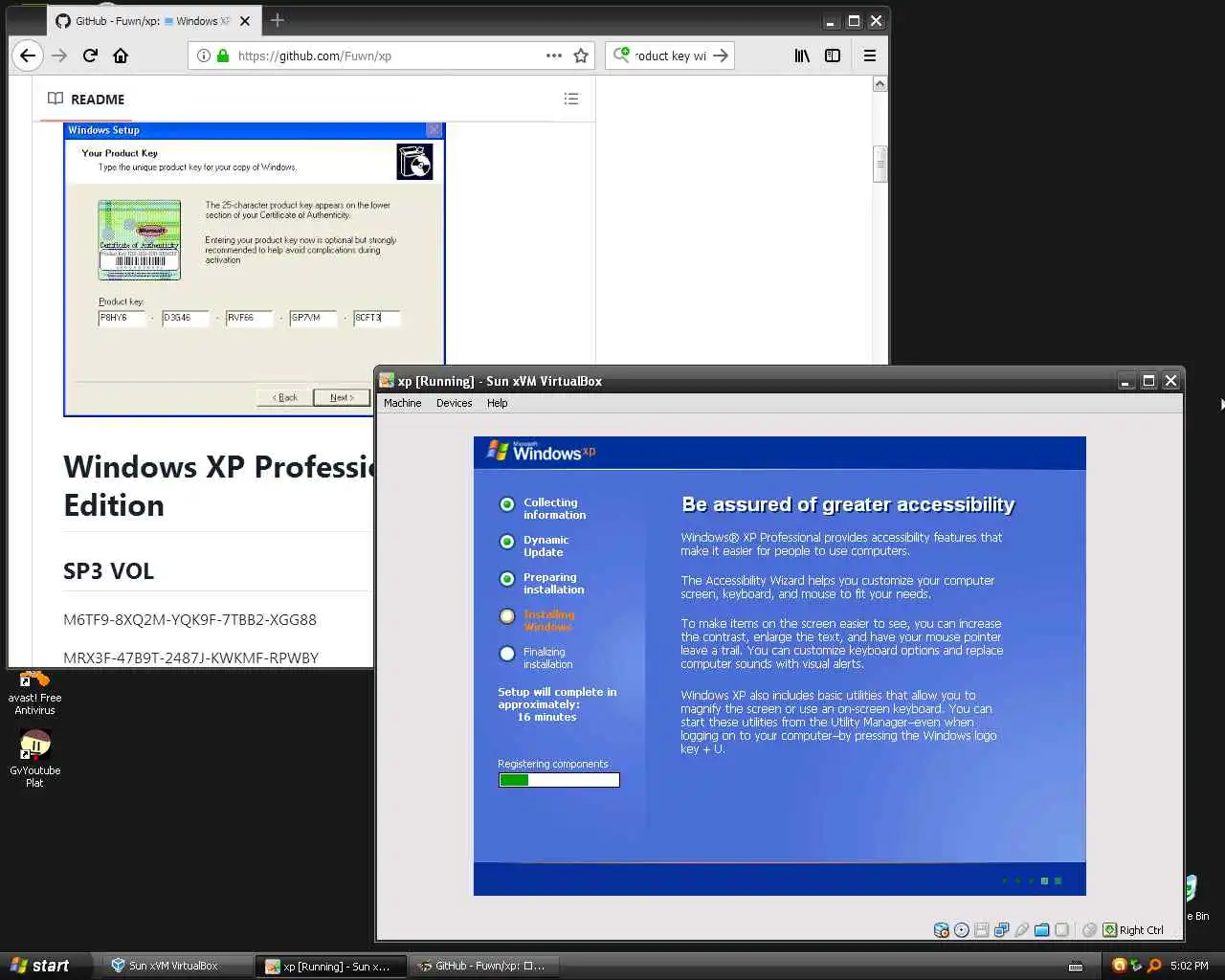Open the Firefox hamburger menu
The height and width of the screenshot is (980, 1225).
coord(870,56)
